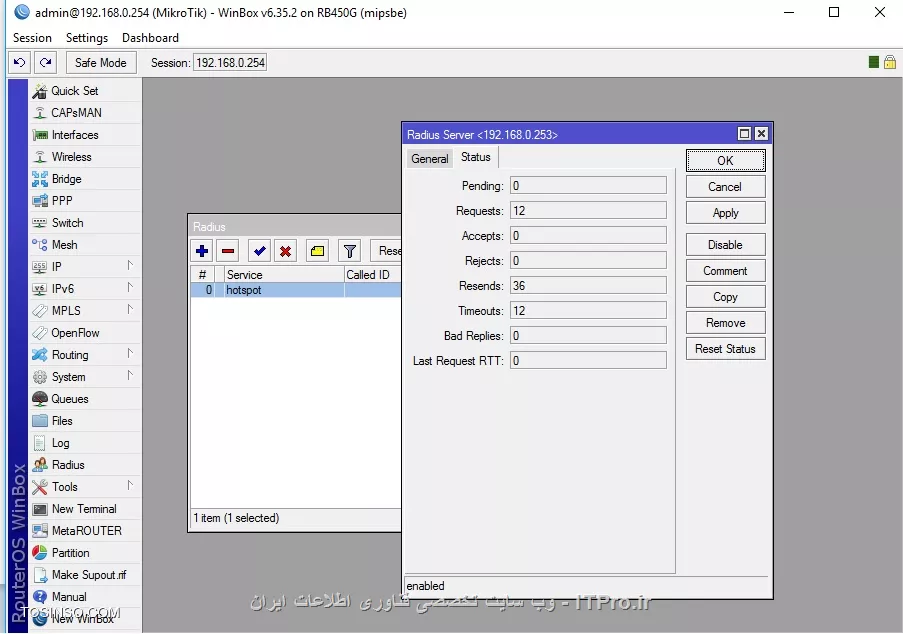
Task: Open the Settings menu
Action: 87,37
